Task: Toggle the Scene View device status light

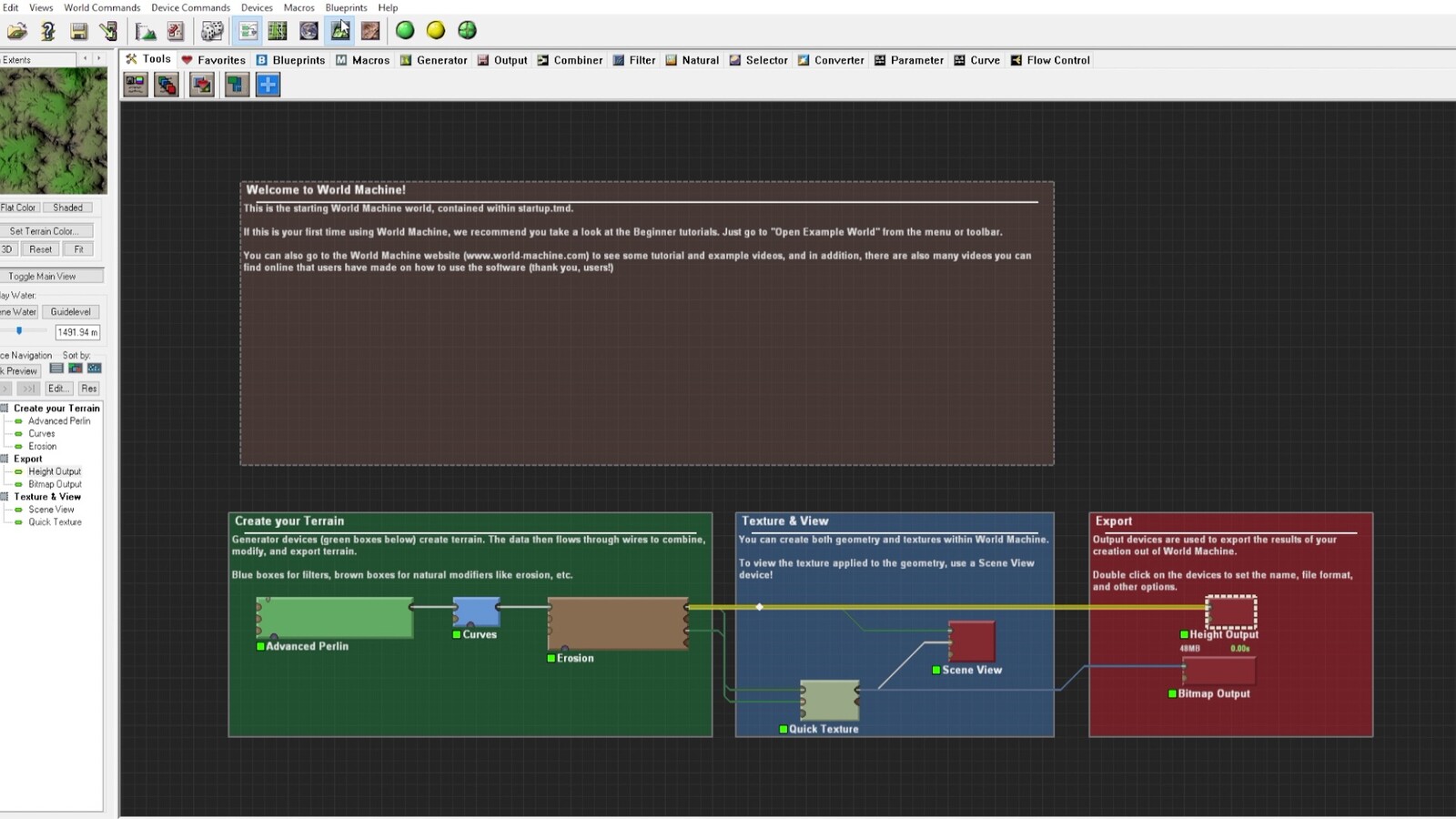Action: pos(936,670)
